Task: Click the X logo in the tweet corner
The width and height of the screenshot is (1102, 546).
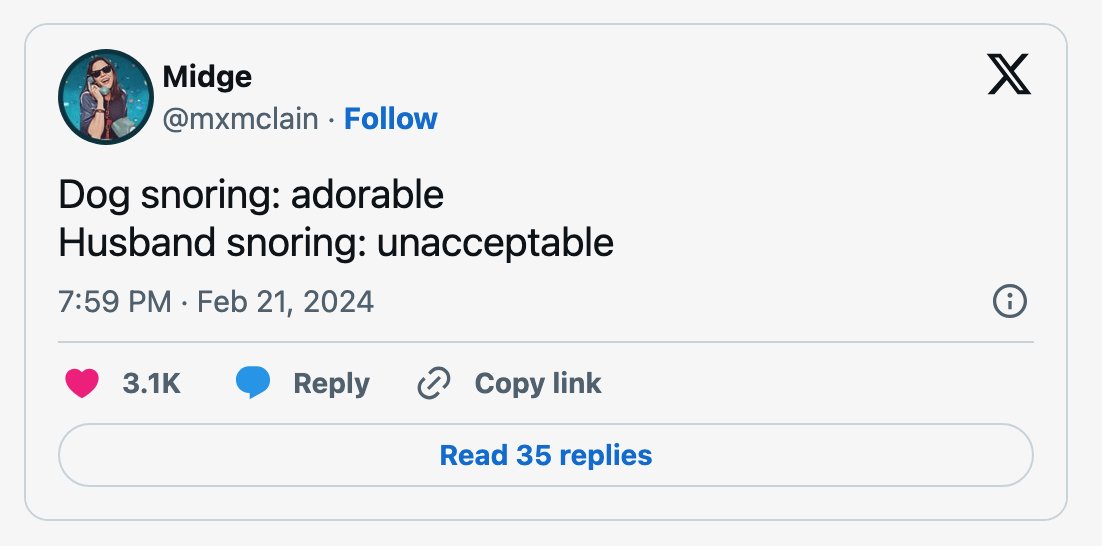Action: (1009, 74)
